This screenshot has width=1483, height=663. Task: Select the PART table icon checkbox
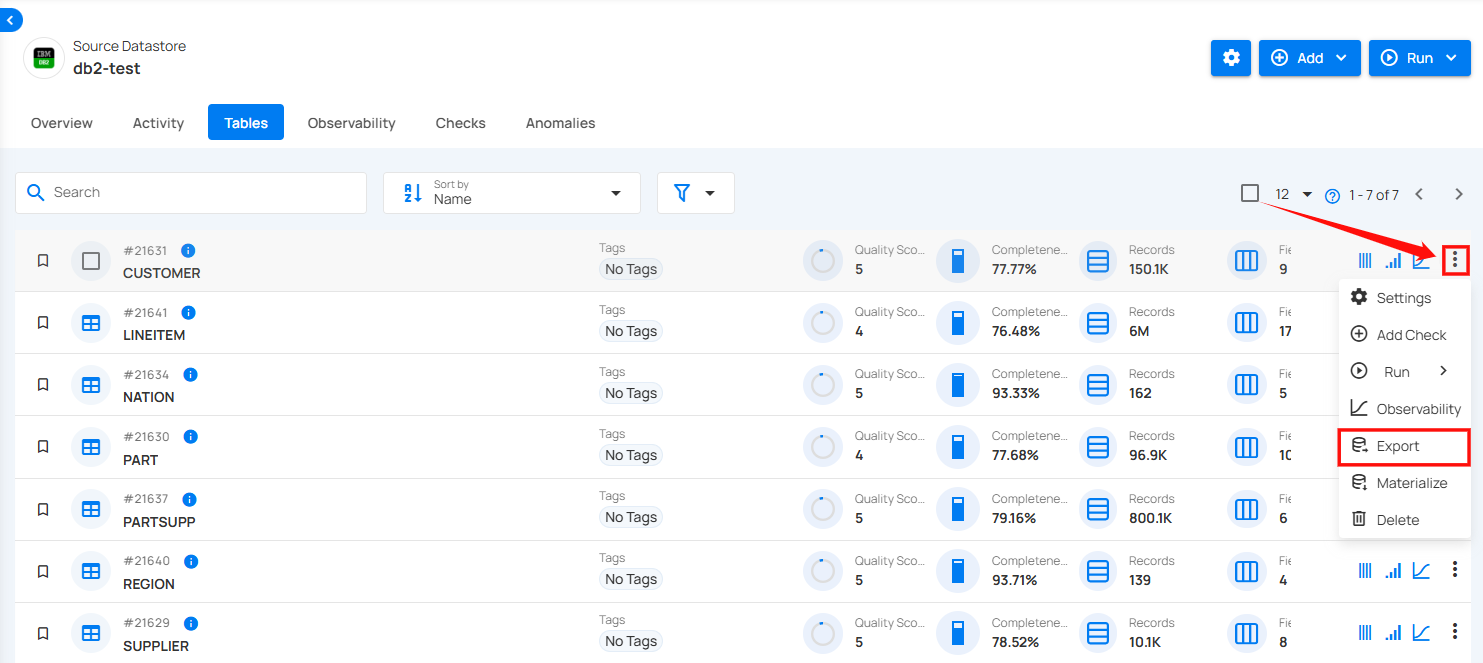click(91, 447)
